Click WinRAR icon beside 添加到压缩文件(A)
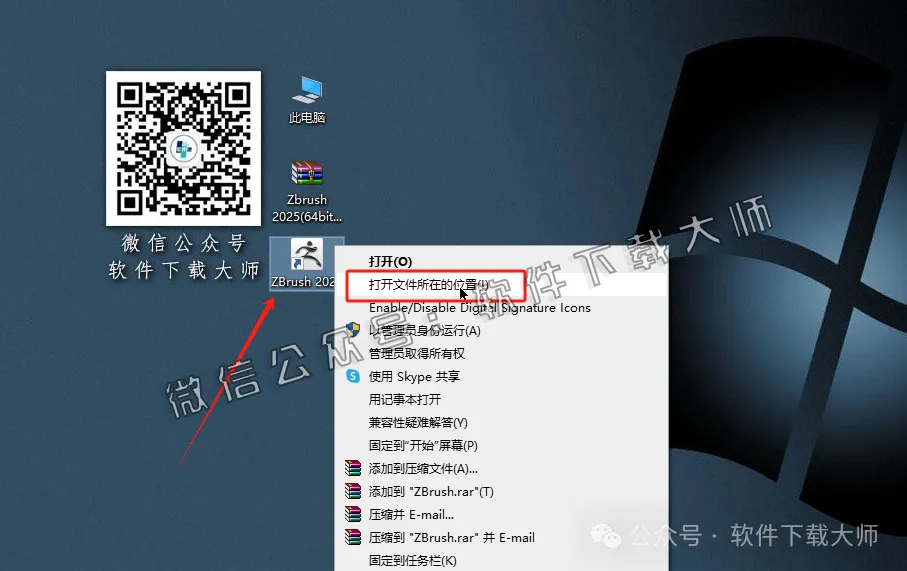Viewport: 907px width, 571px height. point(353,468)
